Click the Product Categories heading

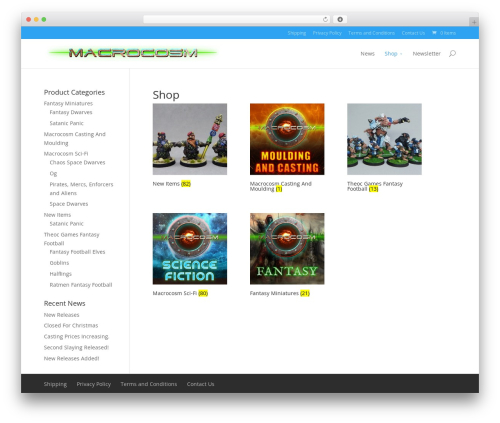[74, 92]
